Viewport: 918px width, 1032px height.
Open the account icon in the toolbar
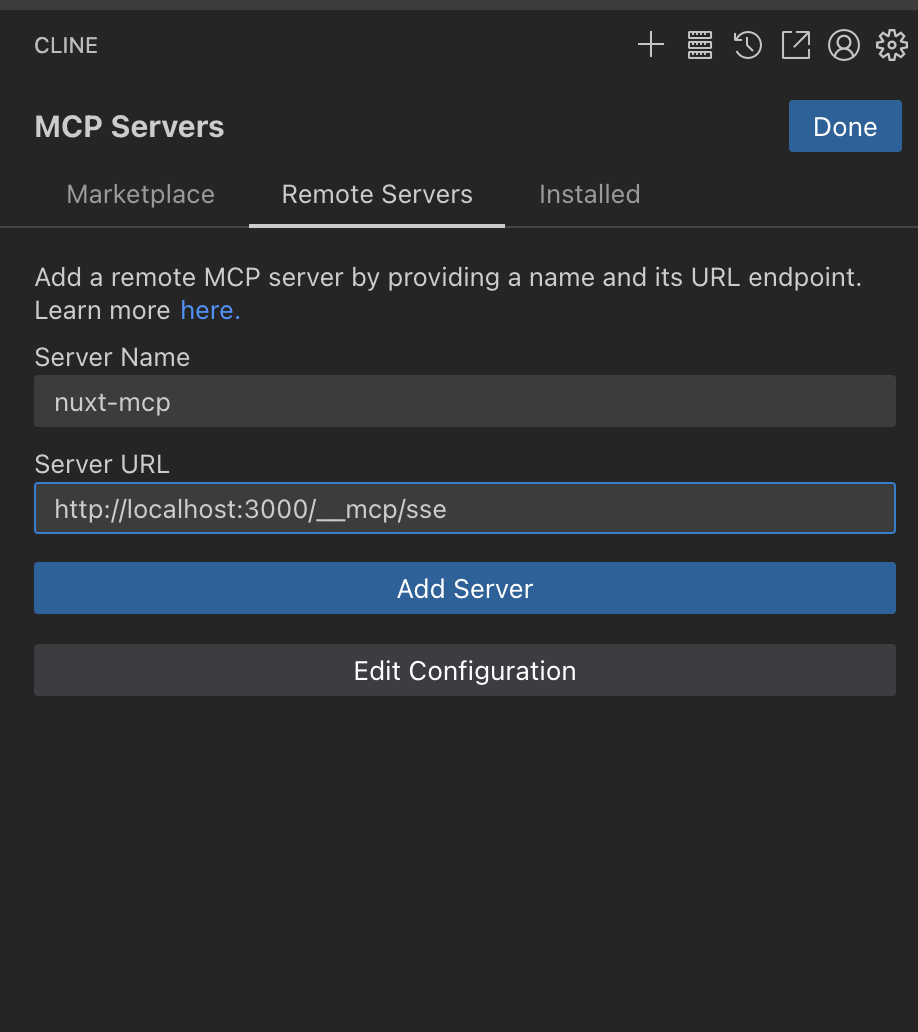tap(844, 45)
